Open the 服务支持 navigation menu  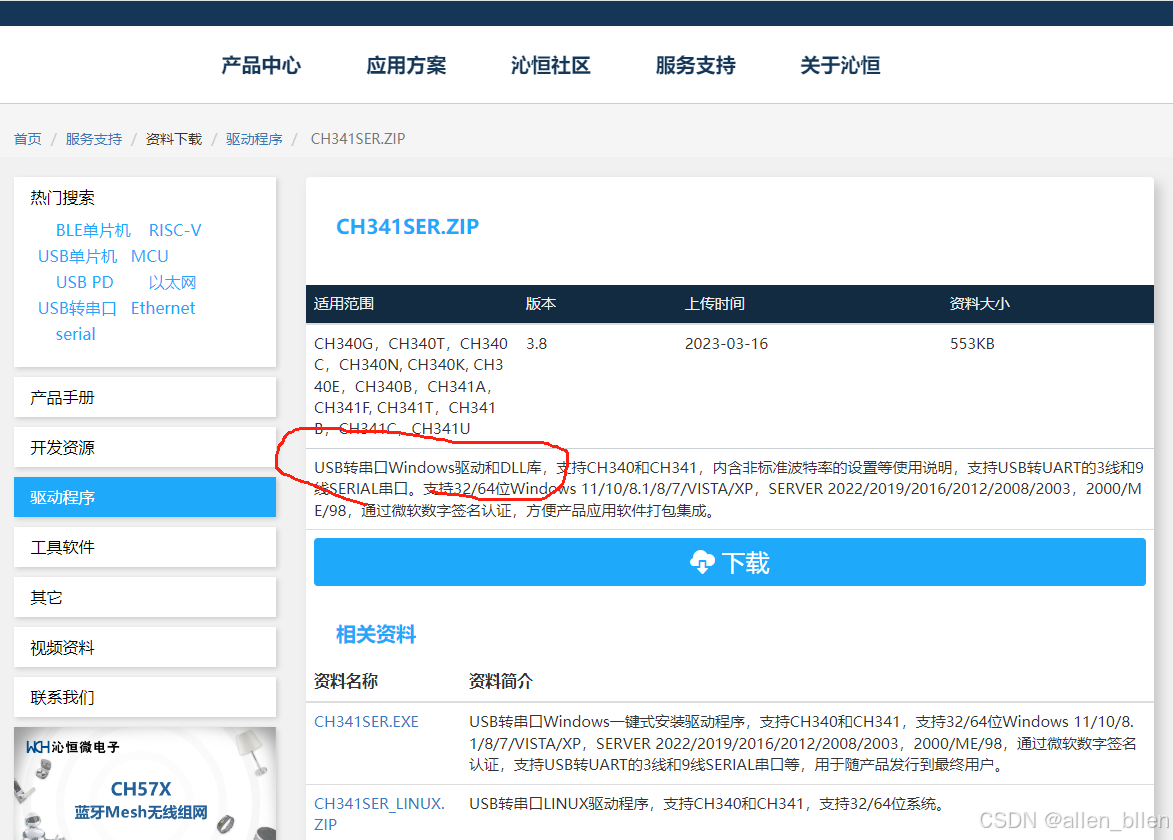coord(695,65)
